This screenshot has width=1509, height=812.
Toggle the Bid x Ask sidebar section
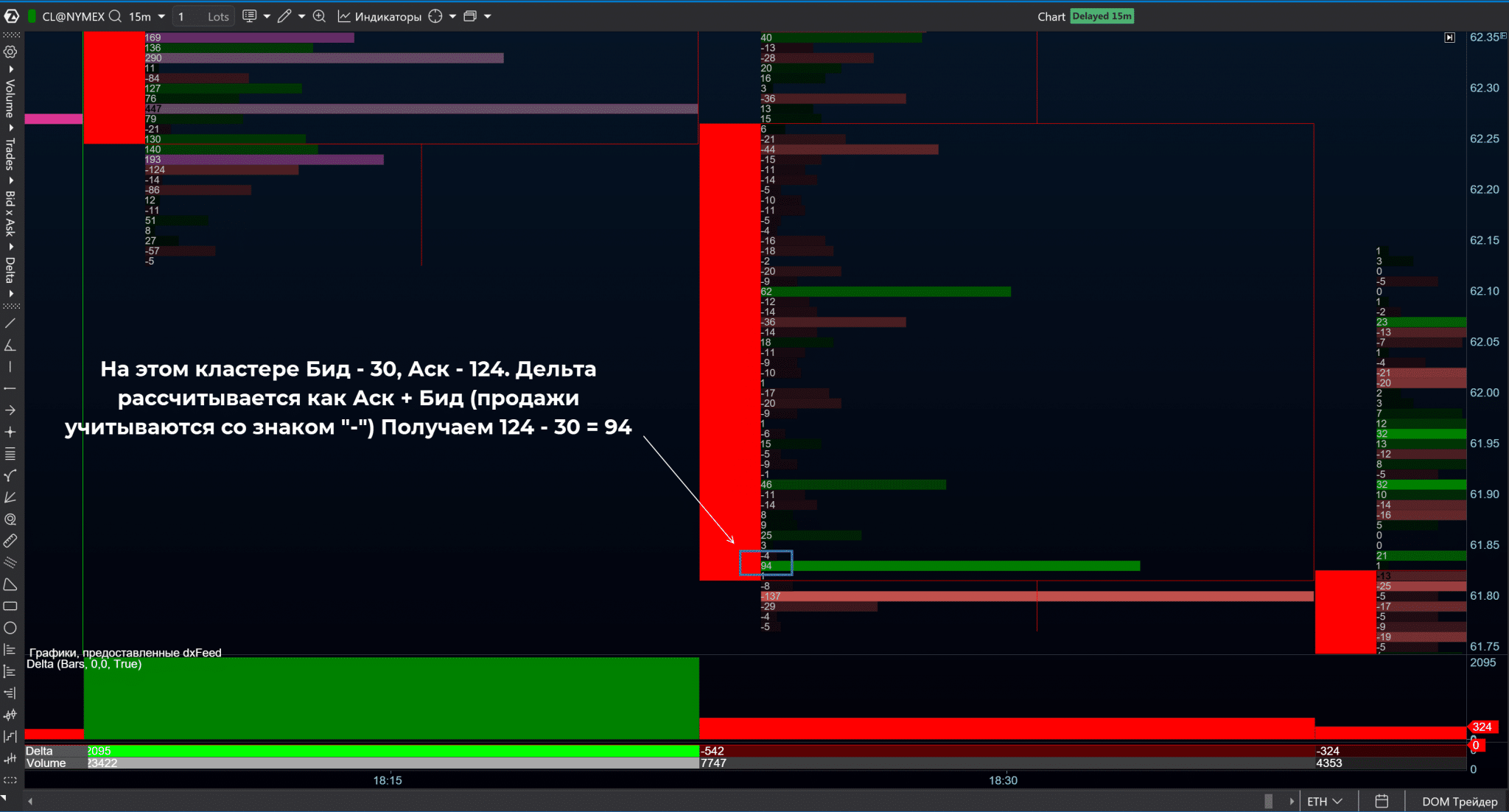(10, 213)
